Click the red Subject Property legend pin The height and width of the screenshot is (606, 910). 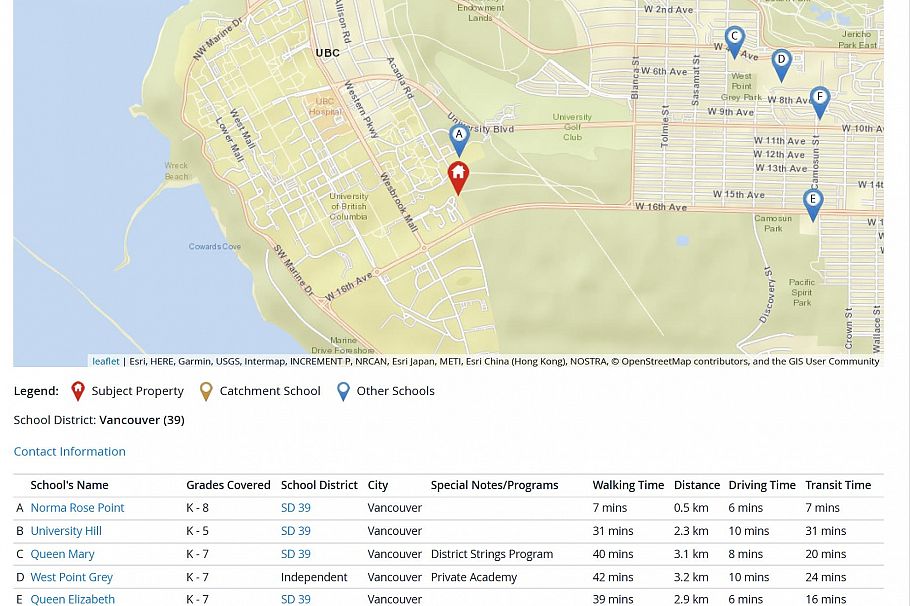[78, 390]
